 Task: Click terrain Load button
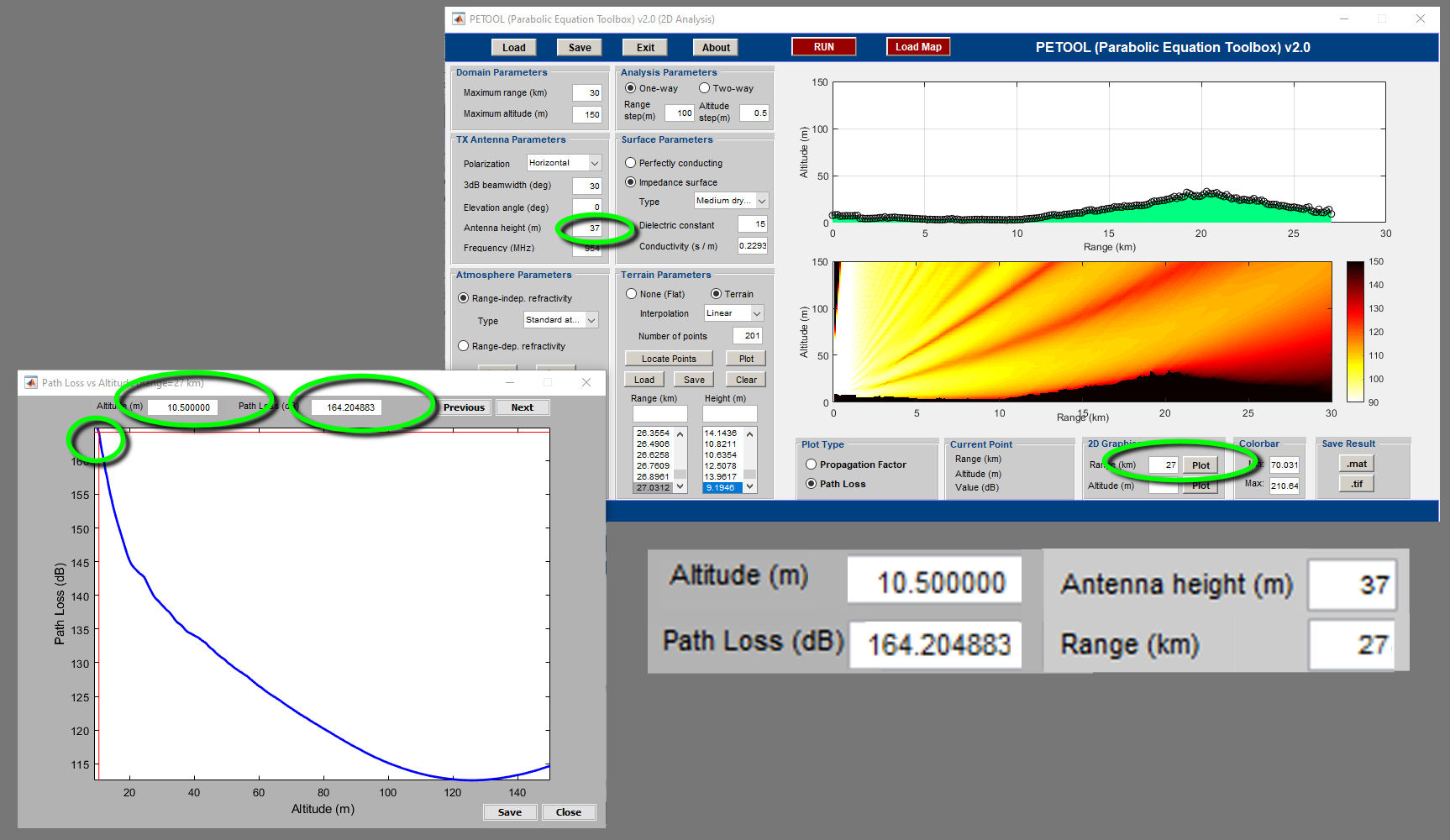tap(644, 380)
